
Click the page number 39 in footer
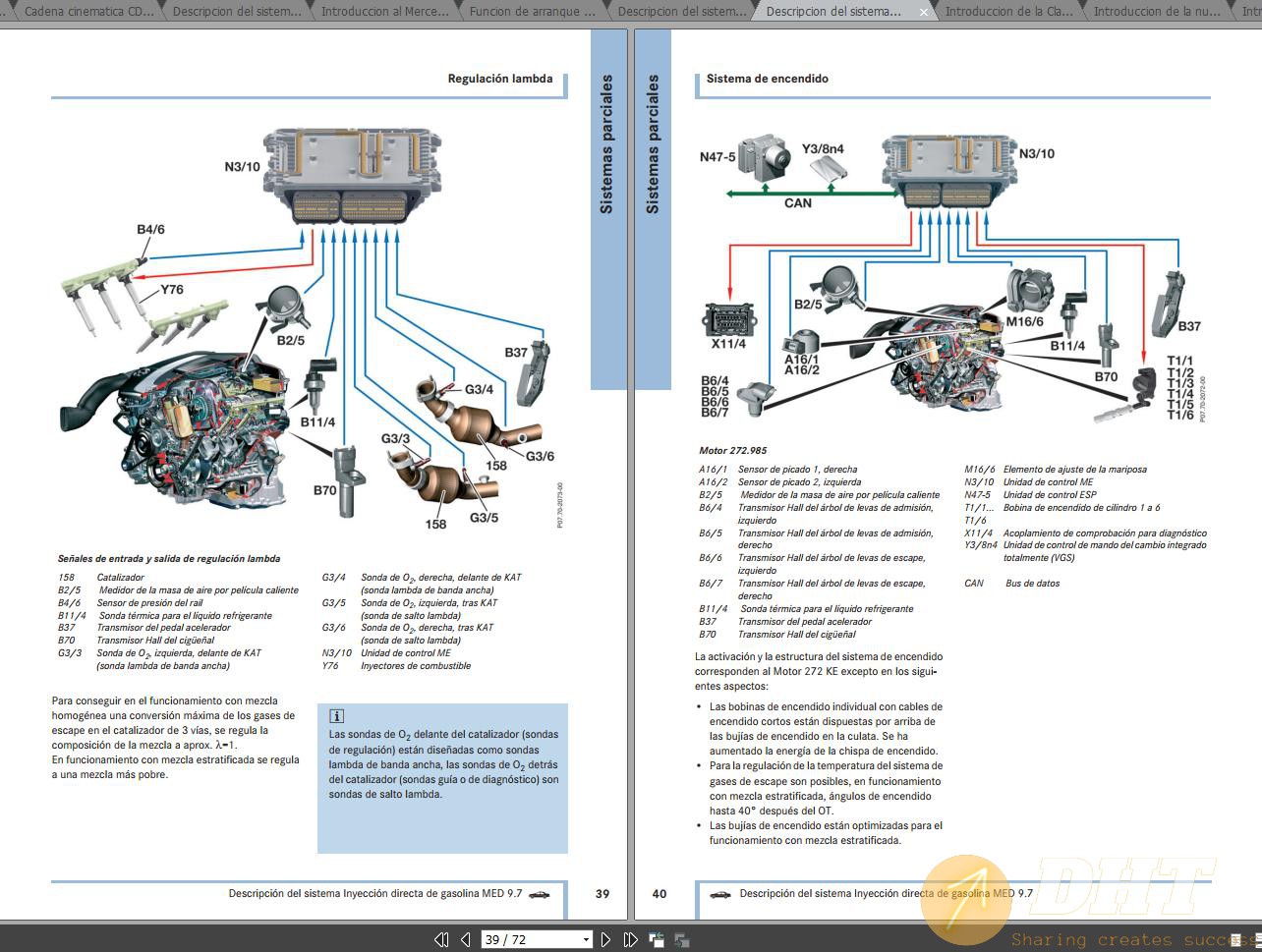pyautogui.click(x=602, y=894)
